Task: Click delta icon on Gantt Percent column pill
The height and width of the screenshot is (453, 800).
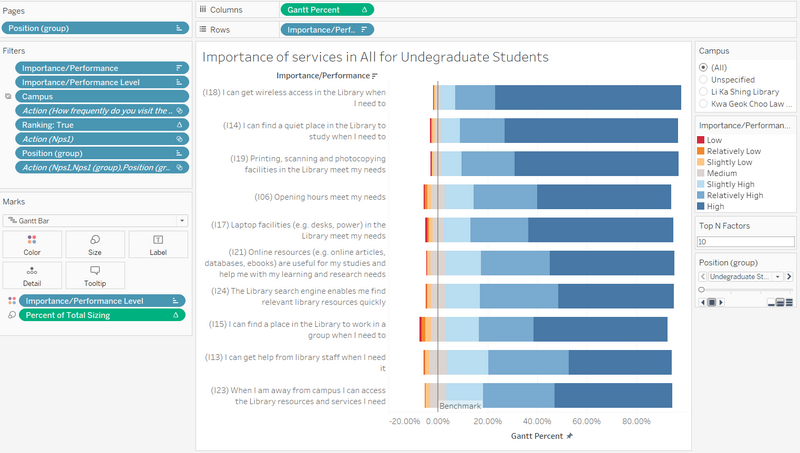Action: [x=364, y=9]
